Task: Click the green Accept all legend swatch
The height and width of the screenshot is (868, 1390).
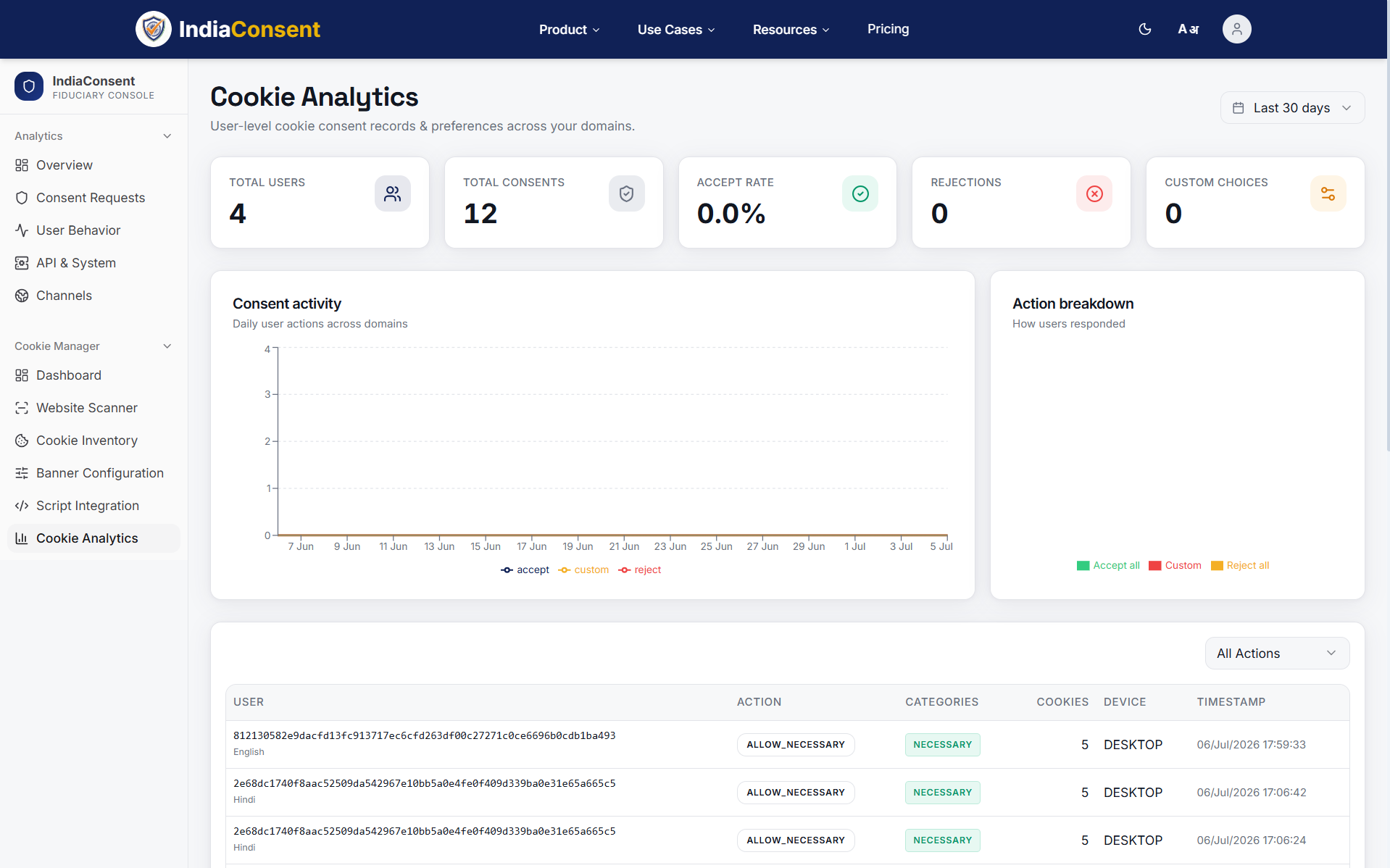Action: [x=1083, y=566]
